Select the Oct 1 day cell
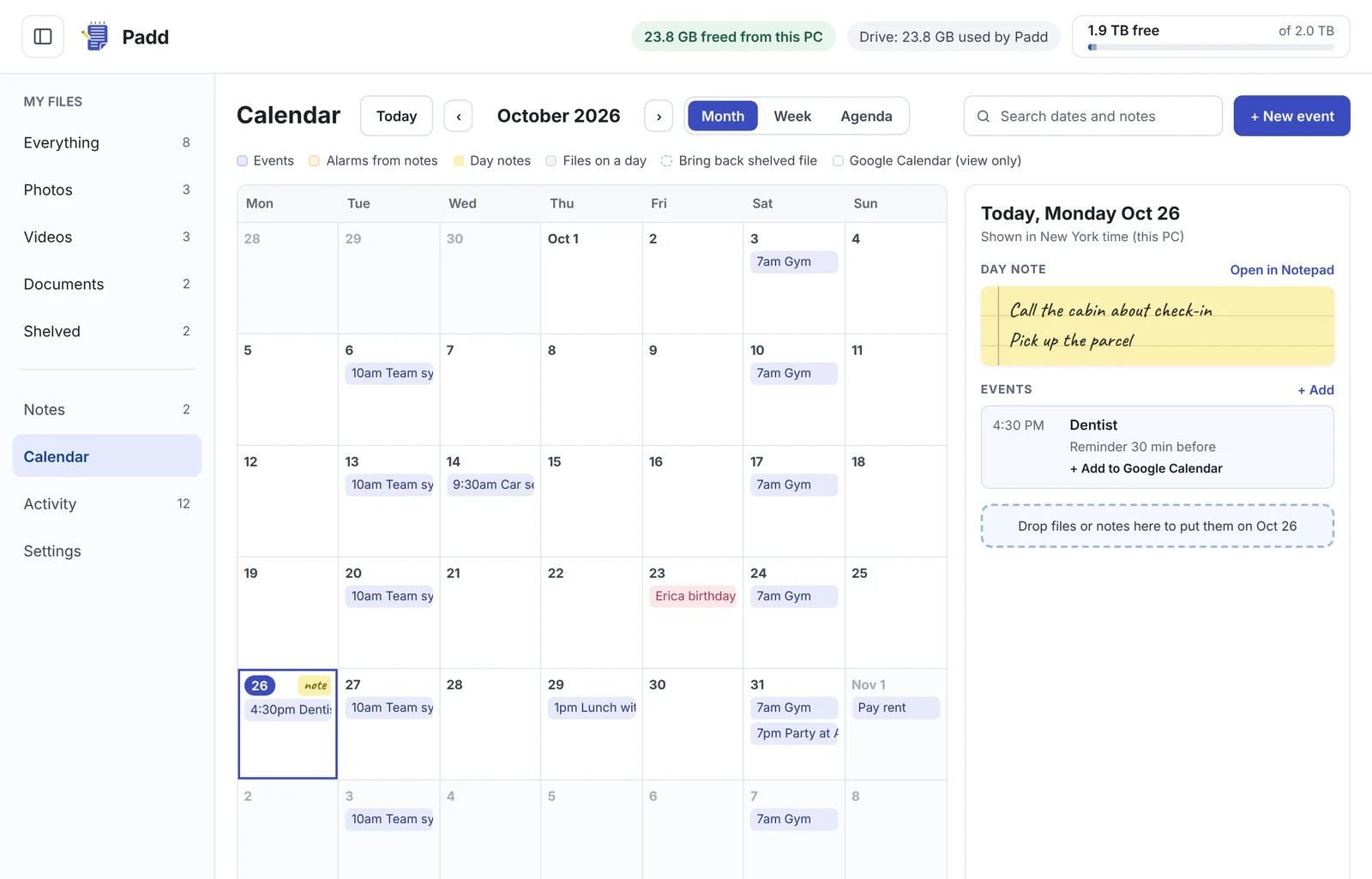Image resolution: width=1372 pixels, height=879 pixels. click(x=592, y=279)
